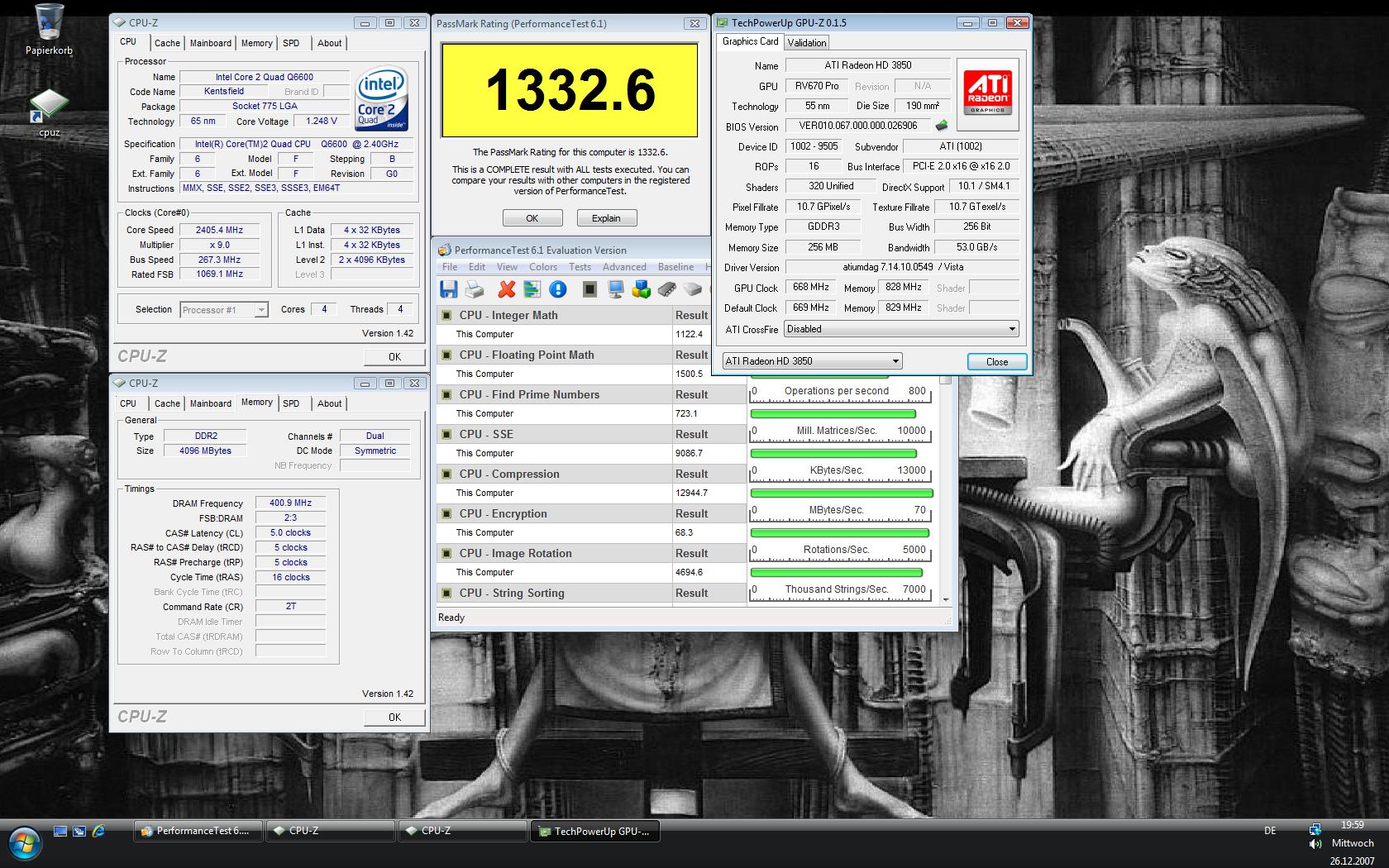This screenshot has height=868, width=1389.
Task: Click the green Compression result bar
Action: 842,493
